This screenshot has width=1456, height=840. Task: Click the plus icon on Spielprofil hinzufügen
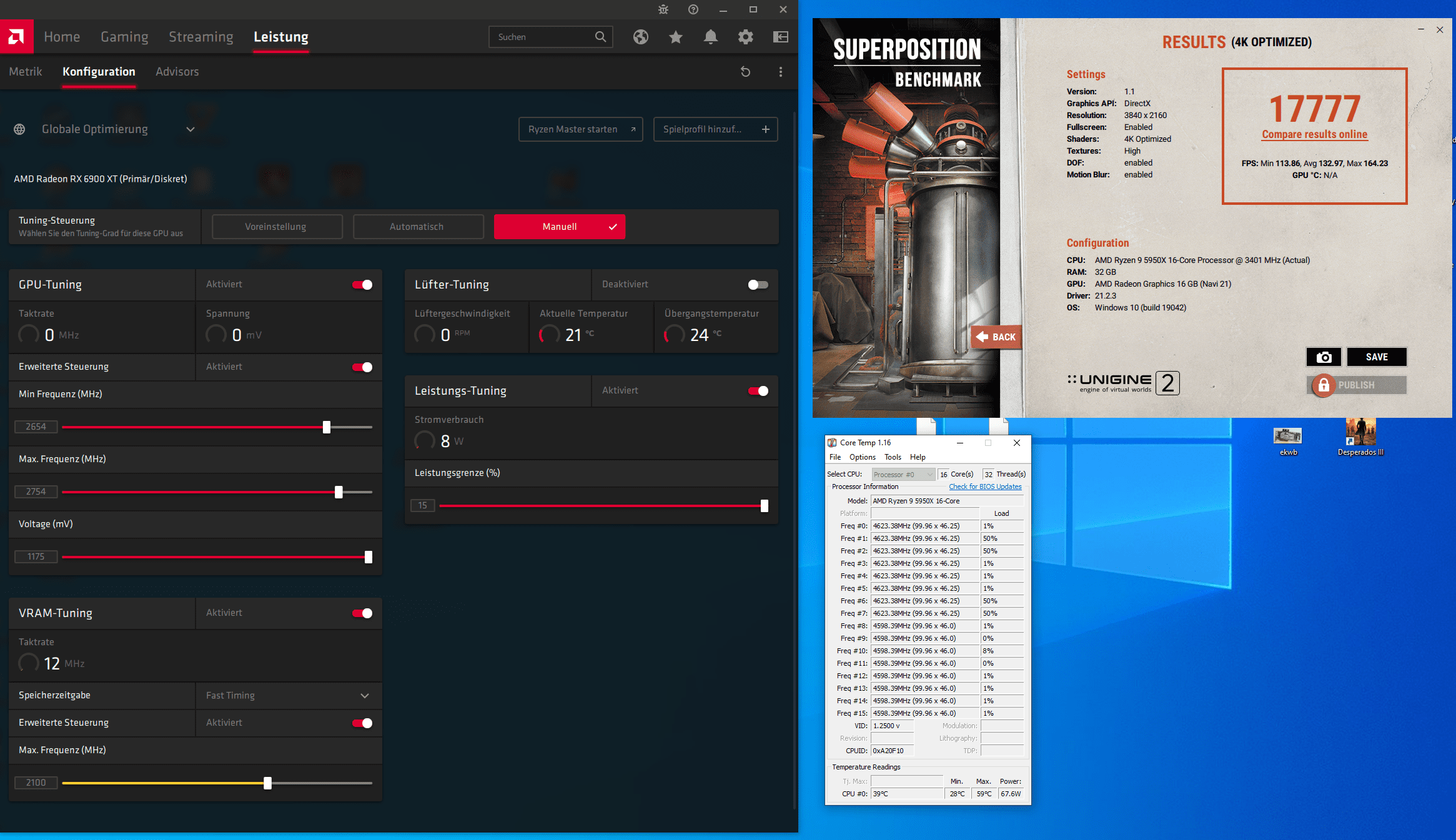click(x=765, y=129)
